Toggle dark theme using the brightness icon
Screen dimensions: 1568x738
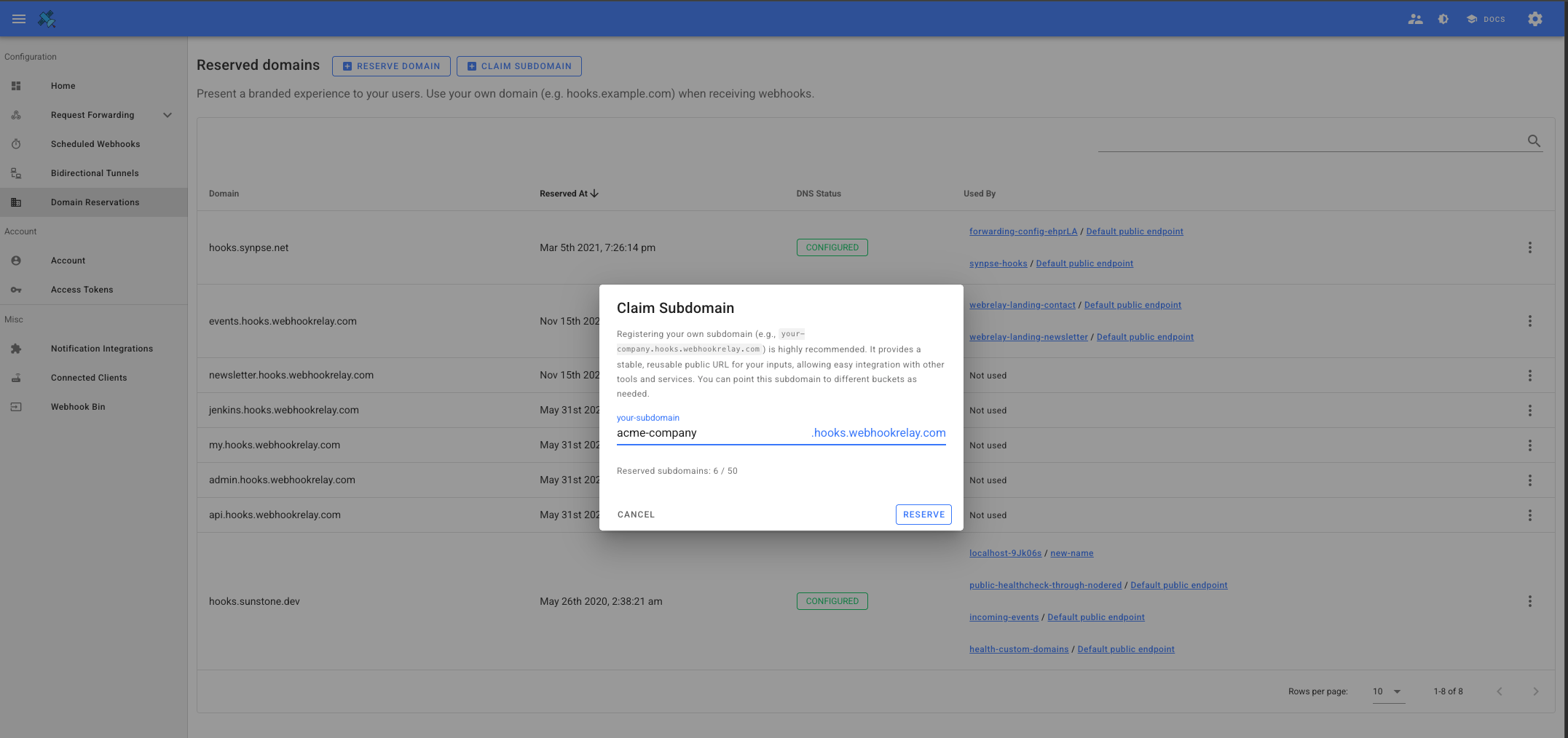pos(1443,18)
